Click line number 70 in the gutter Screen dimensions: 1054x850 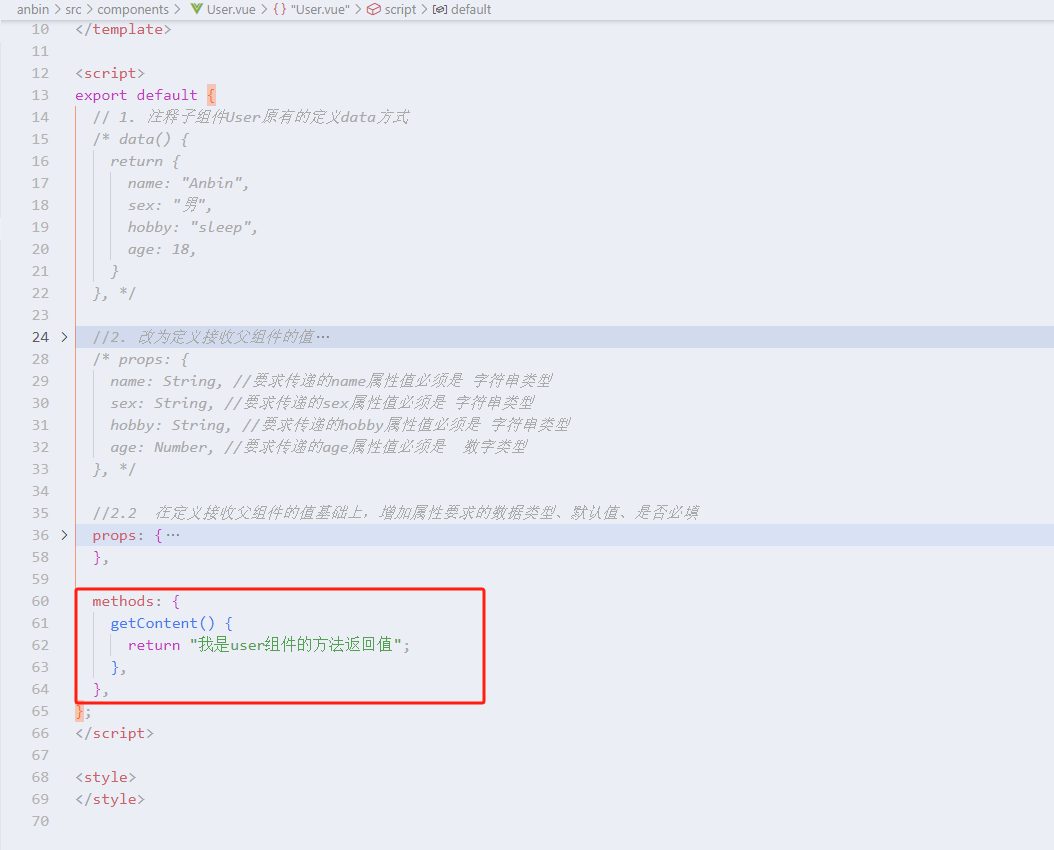point(40,820)
